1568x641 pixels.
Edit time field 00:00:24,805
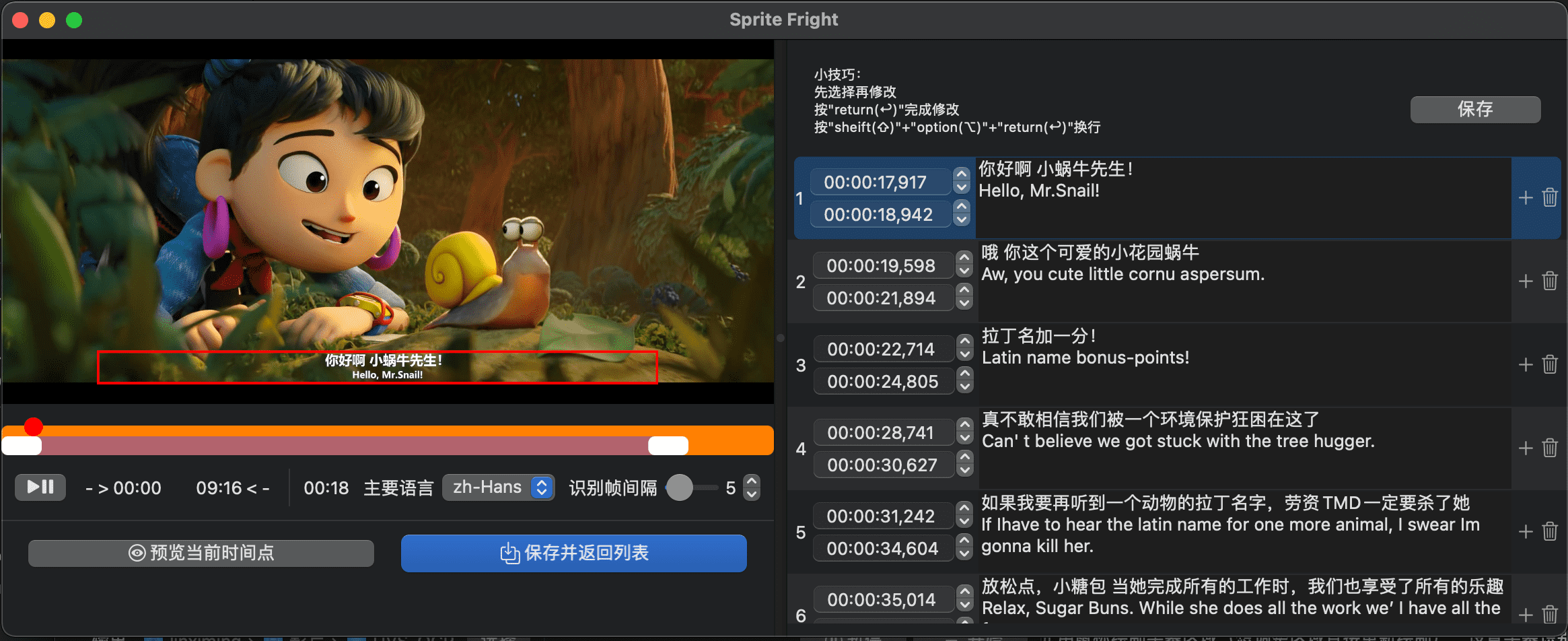click(x=884, y=381)
